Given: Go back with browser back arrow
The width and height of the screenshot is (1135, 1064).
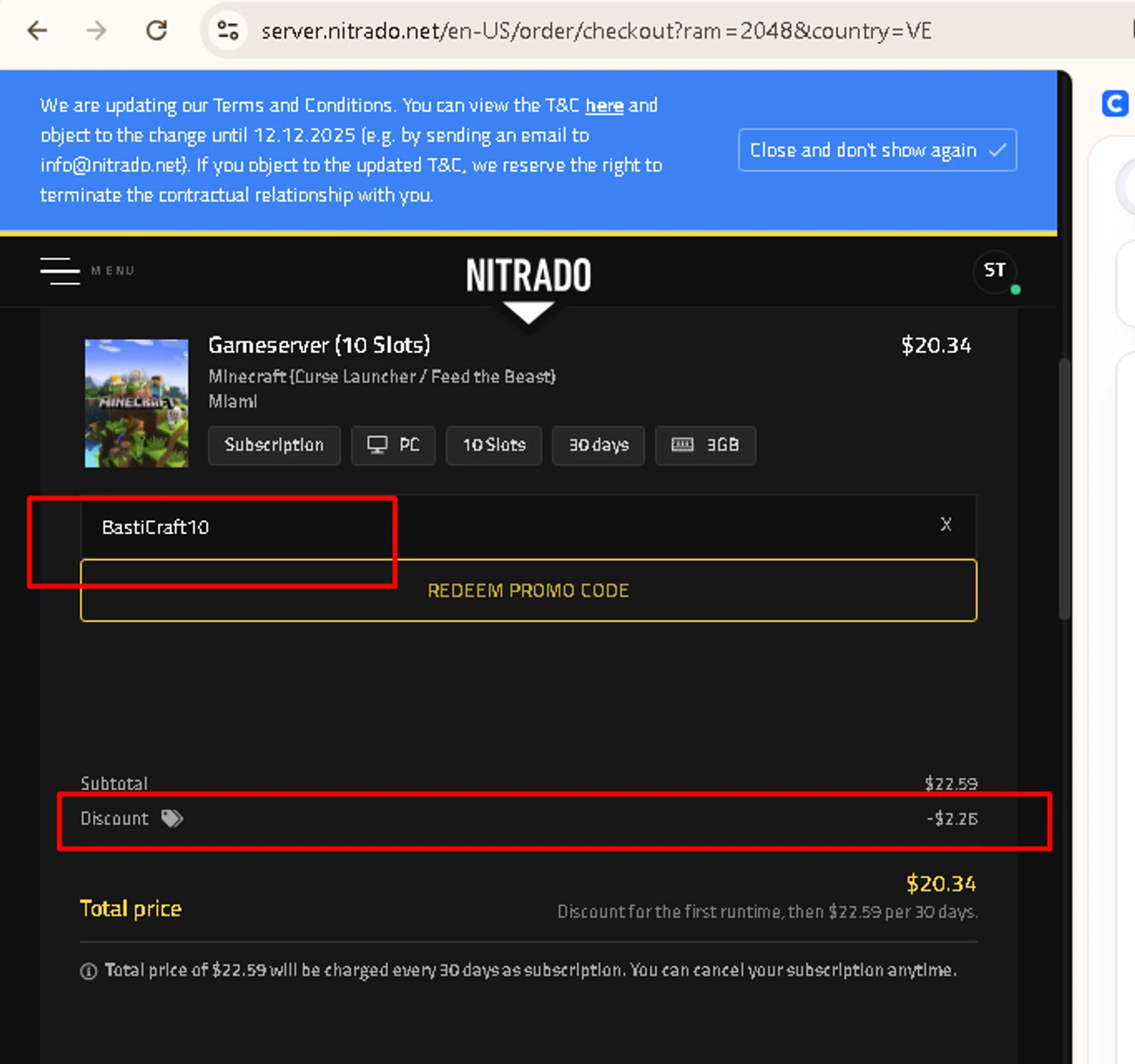Looking at the screenshot, I should pos(37,30).
